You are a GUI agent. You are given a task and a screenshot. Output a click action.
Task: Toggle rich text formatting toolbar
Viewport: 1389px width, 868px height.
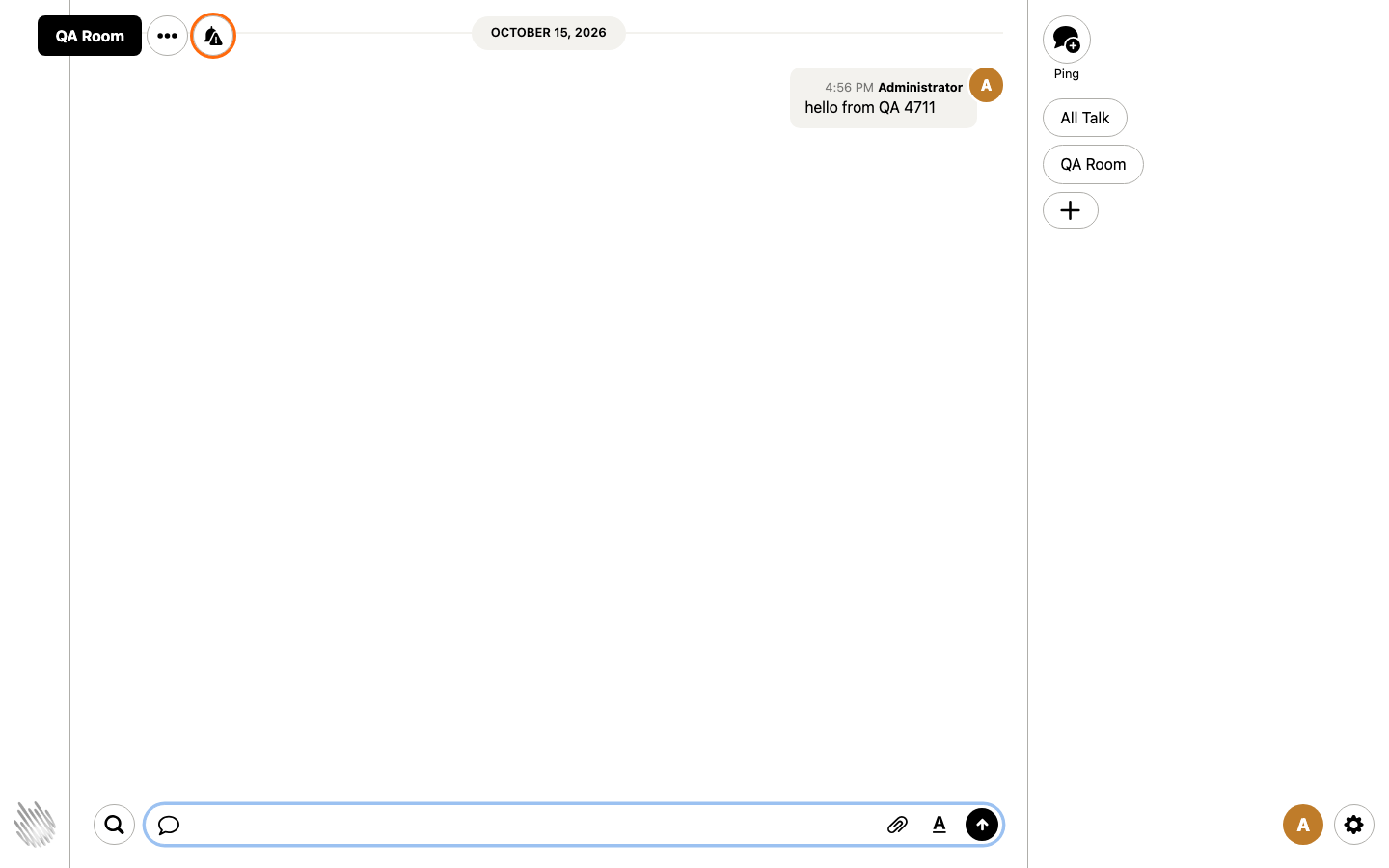tap(940, 825)
